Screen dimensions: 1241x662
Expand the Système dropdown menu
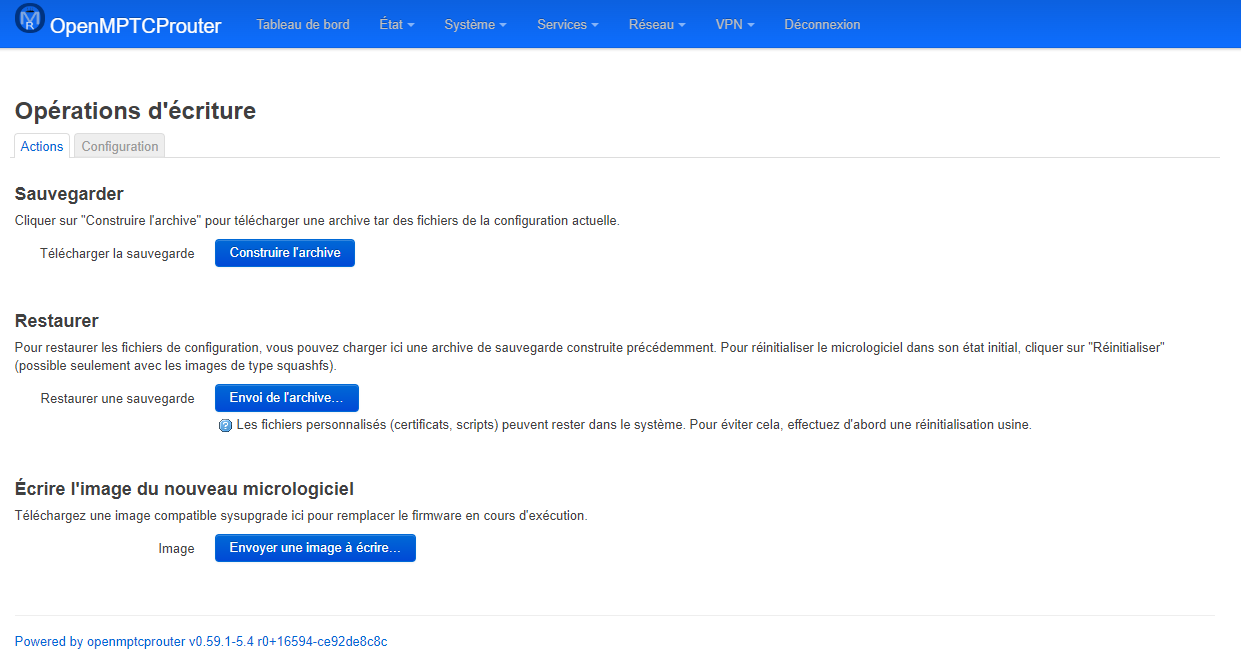475,24
